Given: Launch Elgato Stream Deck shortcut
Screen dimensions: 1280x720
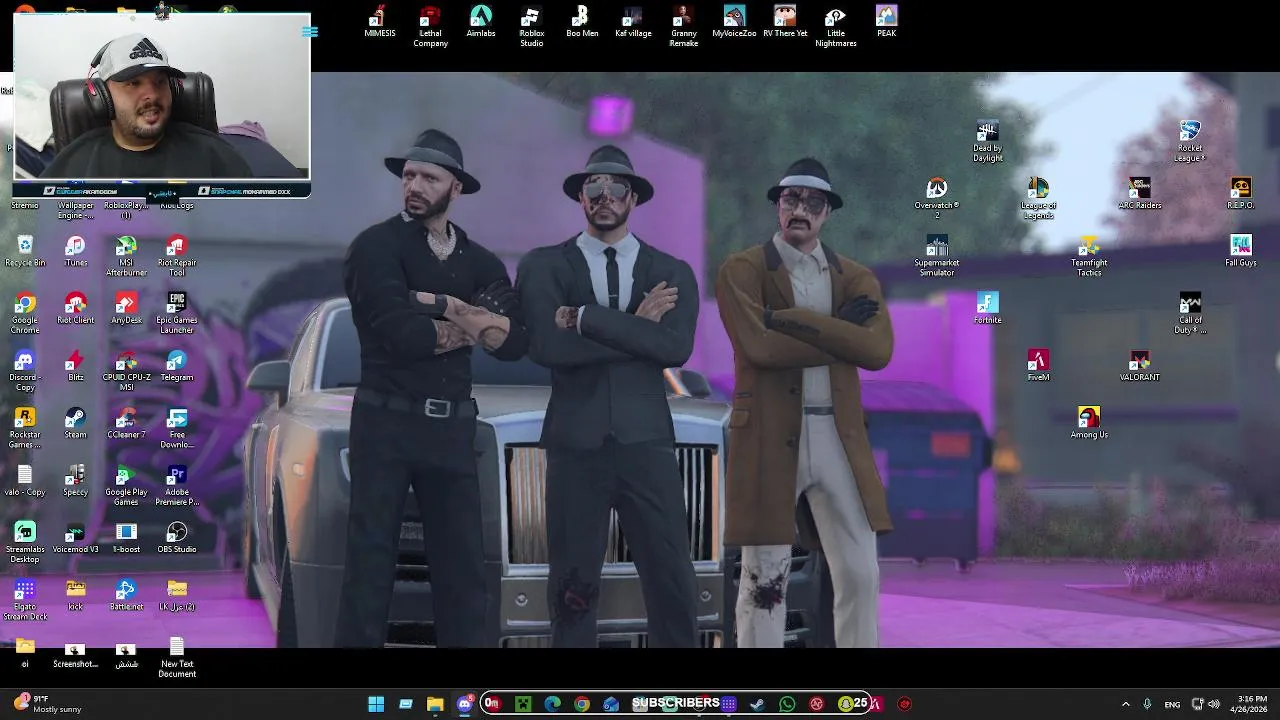Looking at the screenshot, I should coord(25,598).
